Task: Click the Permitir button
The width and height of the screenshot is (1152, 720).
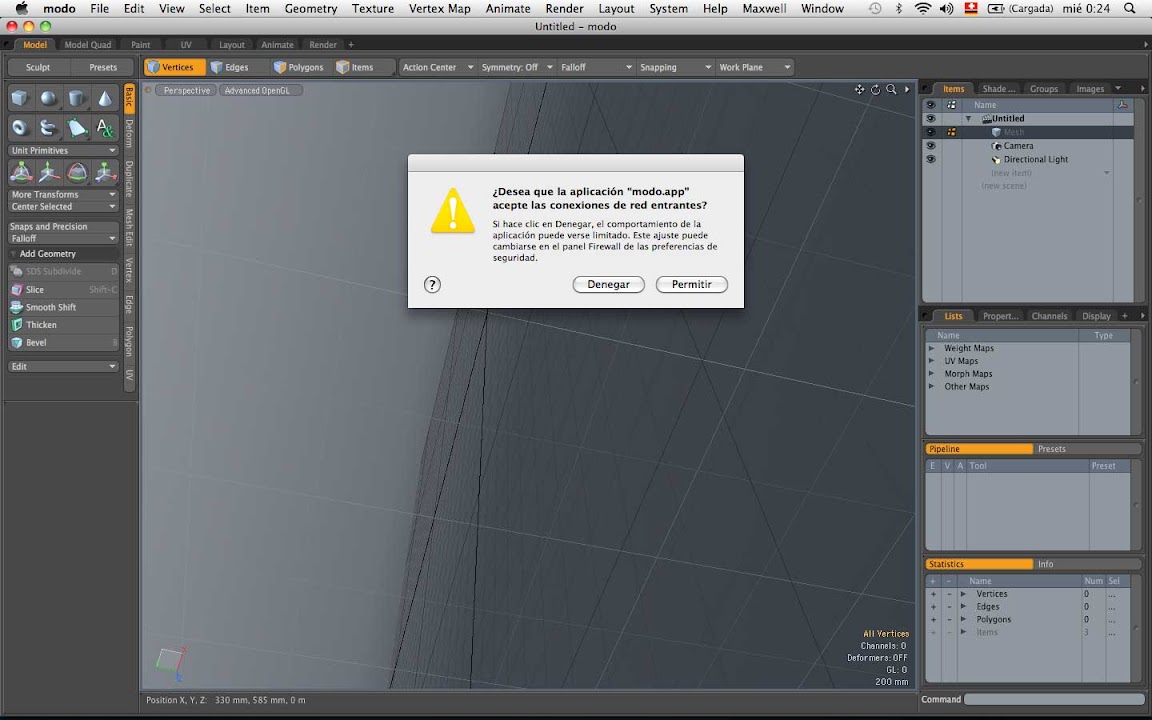Action: click(691, 284)
